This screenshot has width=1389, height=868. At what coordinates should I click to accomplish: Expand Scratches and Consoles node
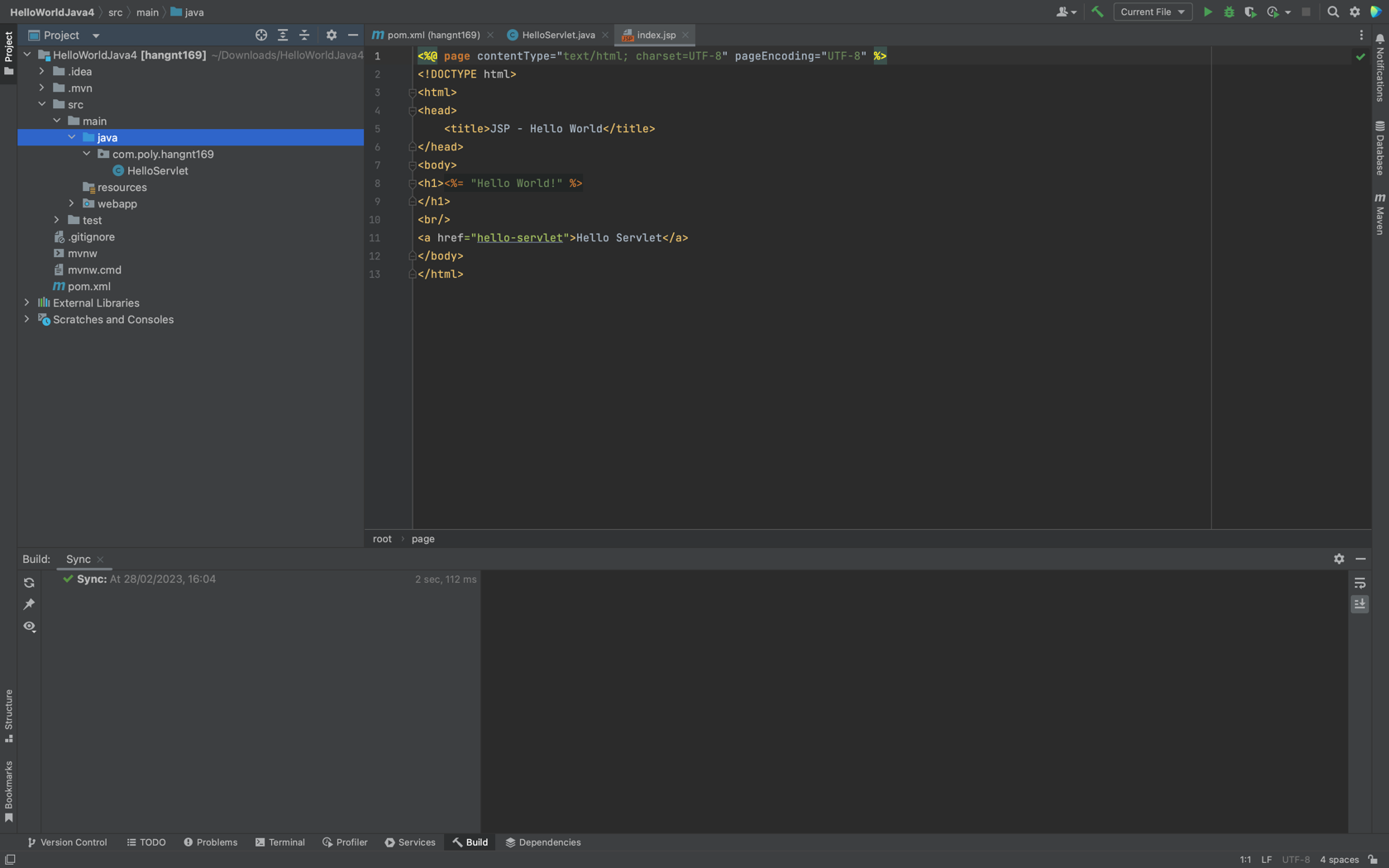(x=27, y=319)
